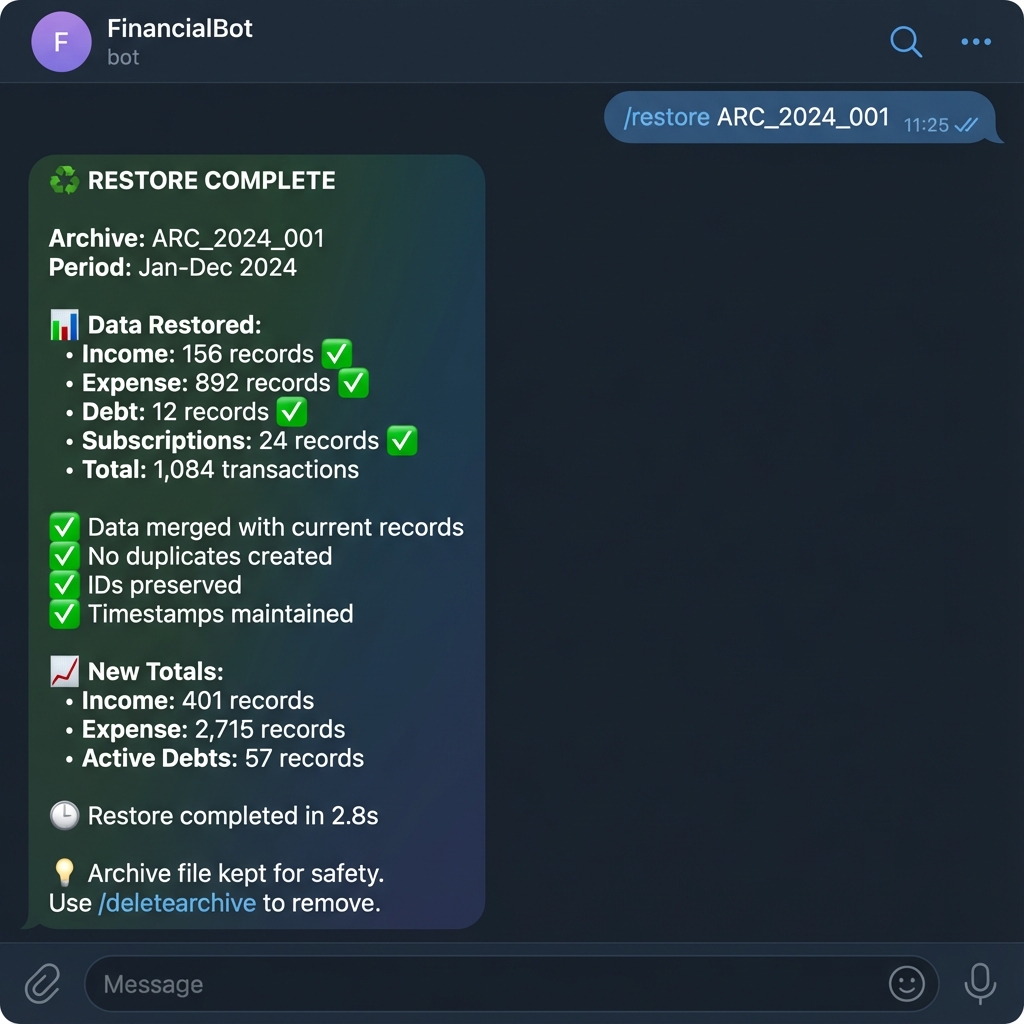Open search in FinancialBot chat
This screenshot has height=1024, width=1024.
[x=906, y=42]
